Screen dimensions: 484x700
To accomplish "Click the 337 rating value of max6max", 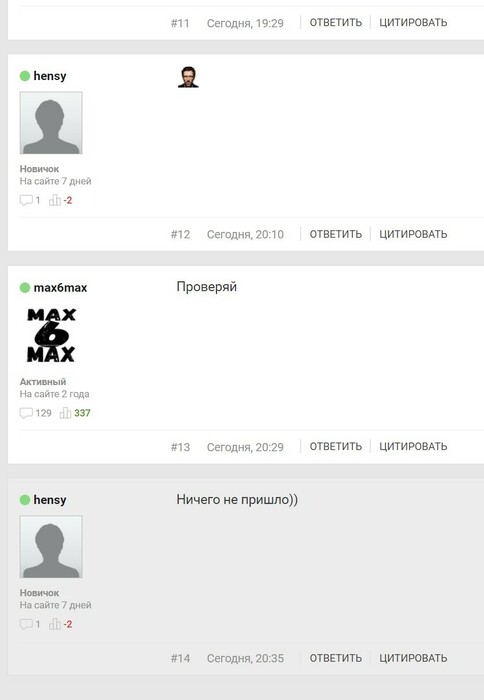I will pos(82,413).
